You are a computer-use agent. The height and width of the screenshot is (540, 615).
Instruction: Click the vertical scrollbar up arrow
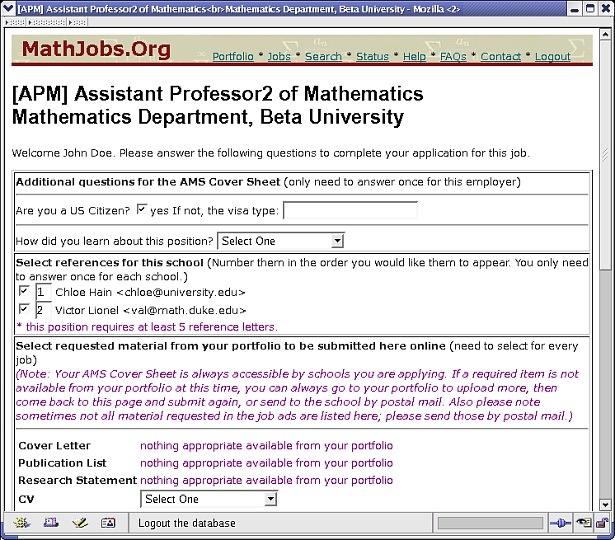coord(605,35)
